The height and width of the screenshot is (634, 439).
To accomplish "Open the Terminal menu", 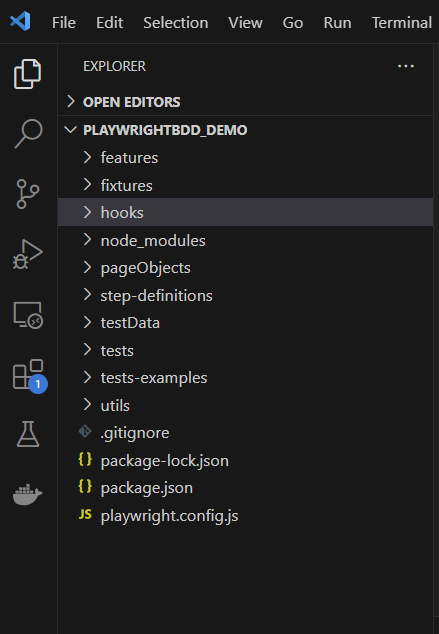I will 401,23.
